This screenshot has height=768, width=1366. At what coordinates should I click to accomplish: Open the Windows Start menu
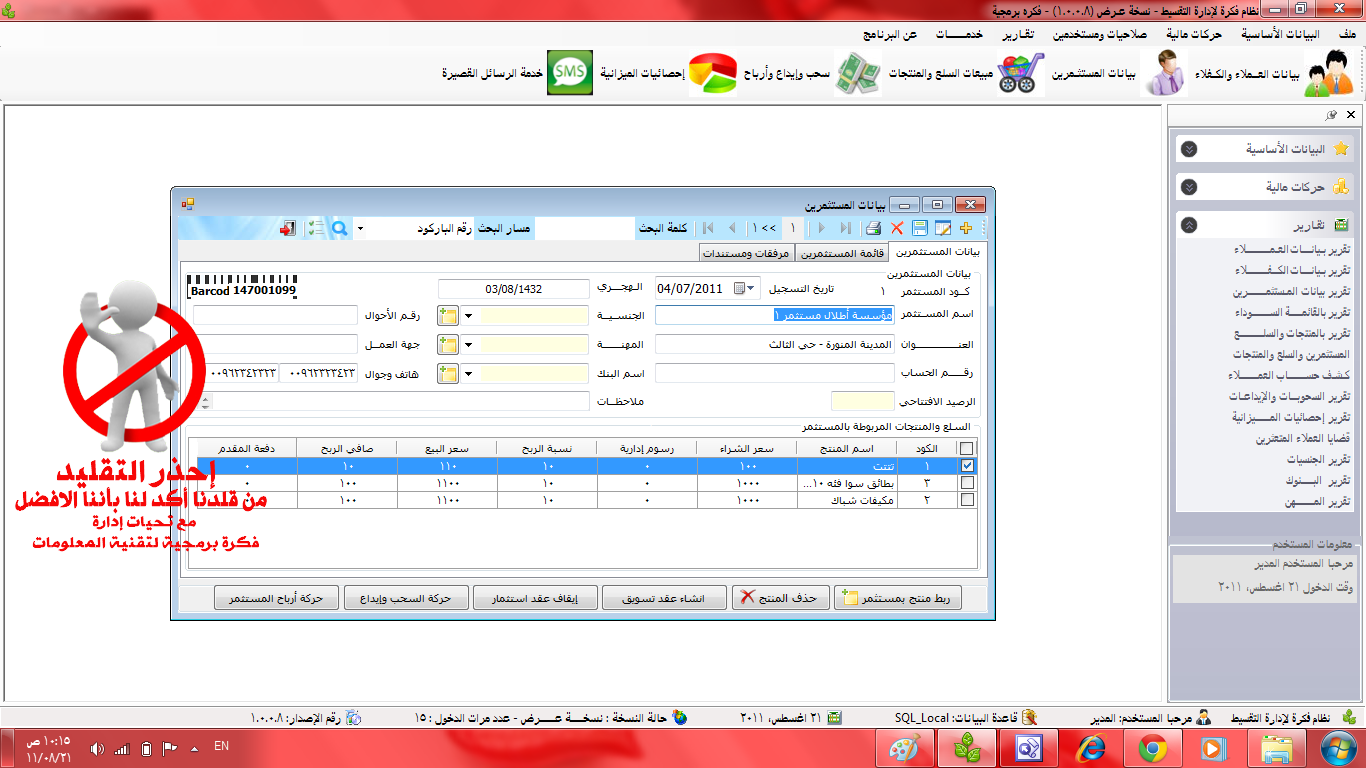coord(1338,748)
